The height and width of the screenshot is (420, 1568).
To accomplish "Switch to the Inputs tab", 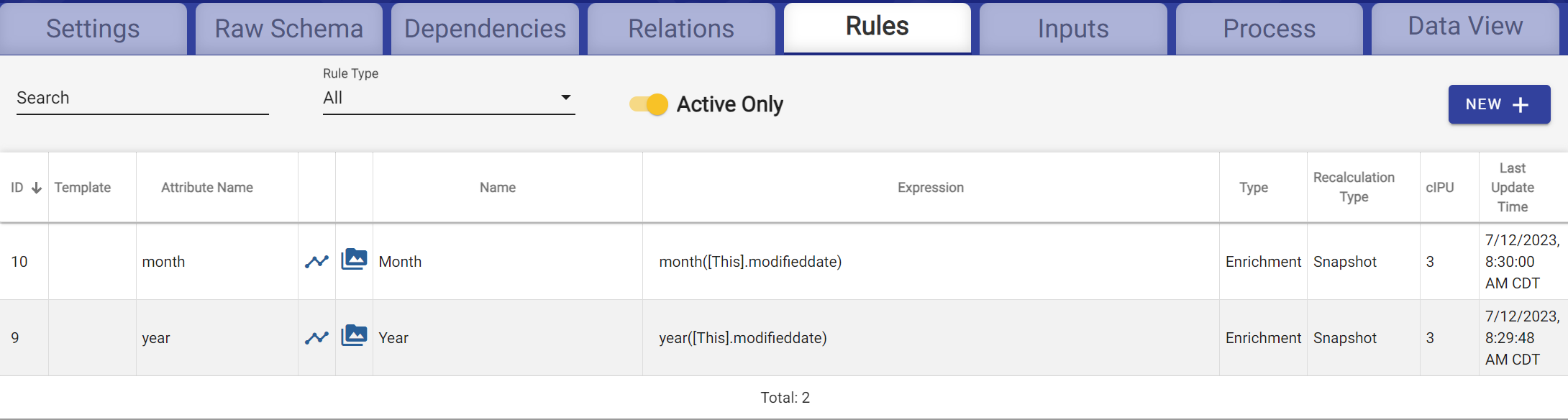I will coord(1073,29).
